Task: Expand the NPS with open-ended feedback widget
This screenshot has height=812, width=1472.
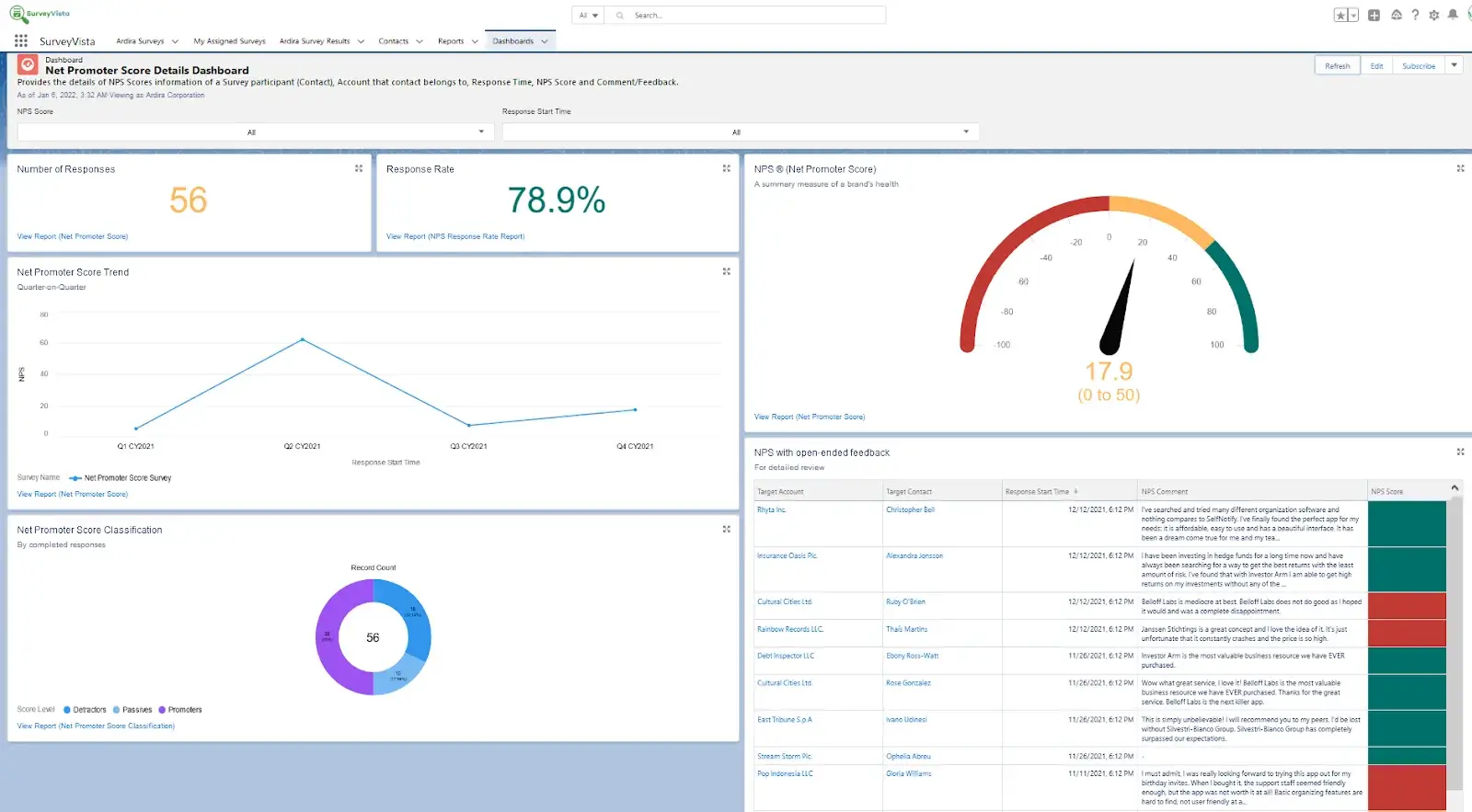Action: pos(1460,452)
